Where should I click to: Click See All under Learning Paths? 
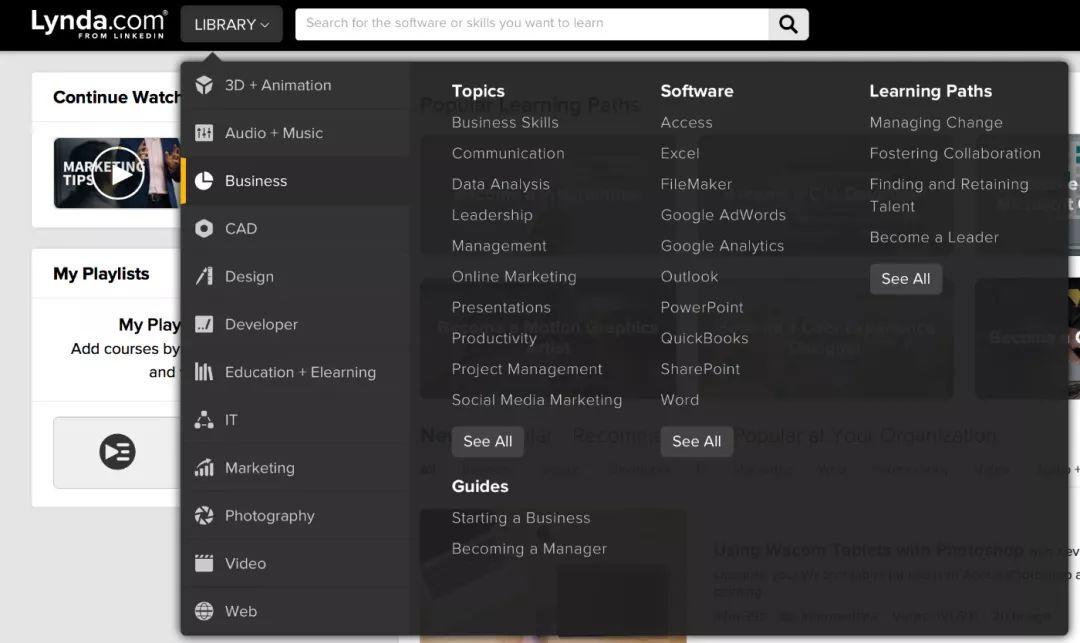[x=905, y=279]
